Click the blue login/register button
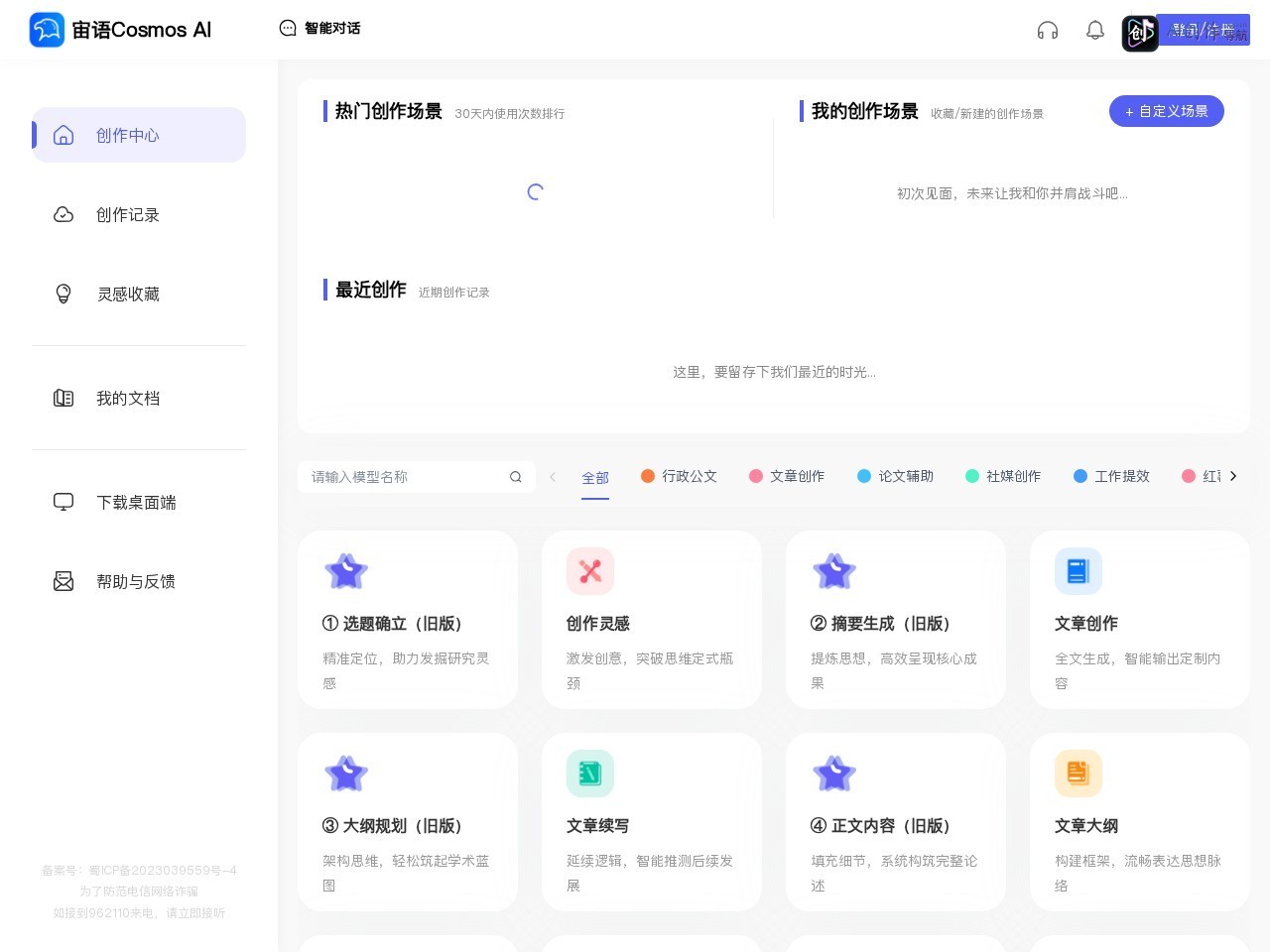Image resolution: width=1270 pixels, height=952 pixels. [1203, 30]
